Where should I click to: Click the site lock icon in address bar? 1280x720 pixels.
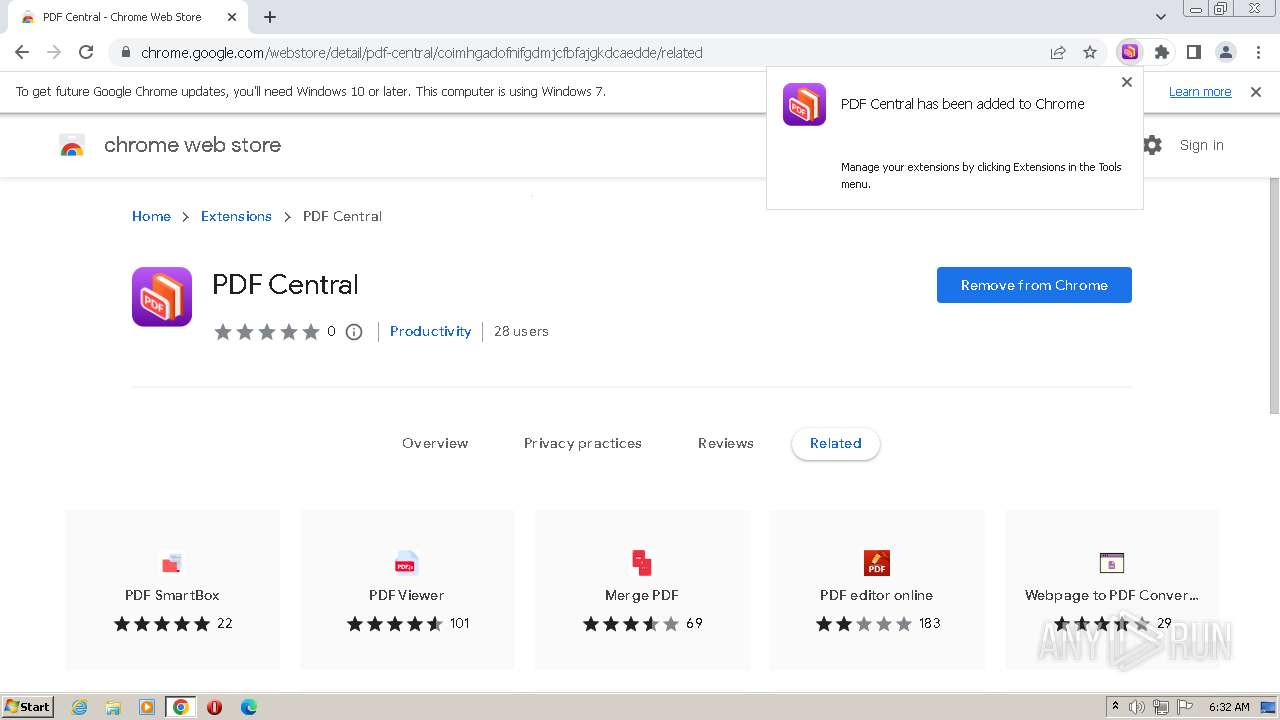tap(125, 53)
